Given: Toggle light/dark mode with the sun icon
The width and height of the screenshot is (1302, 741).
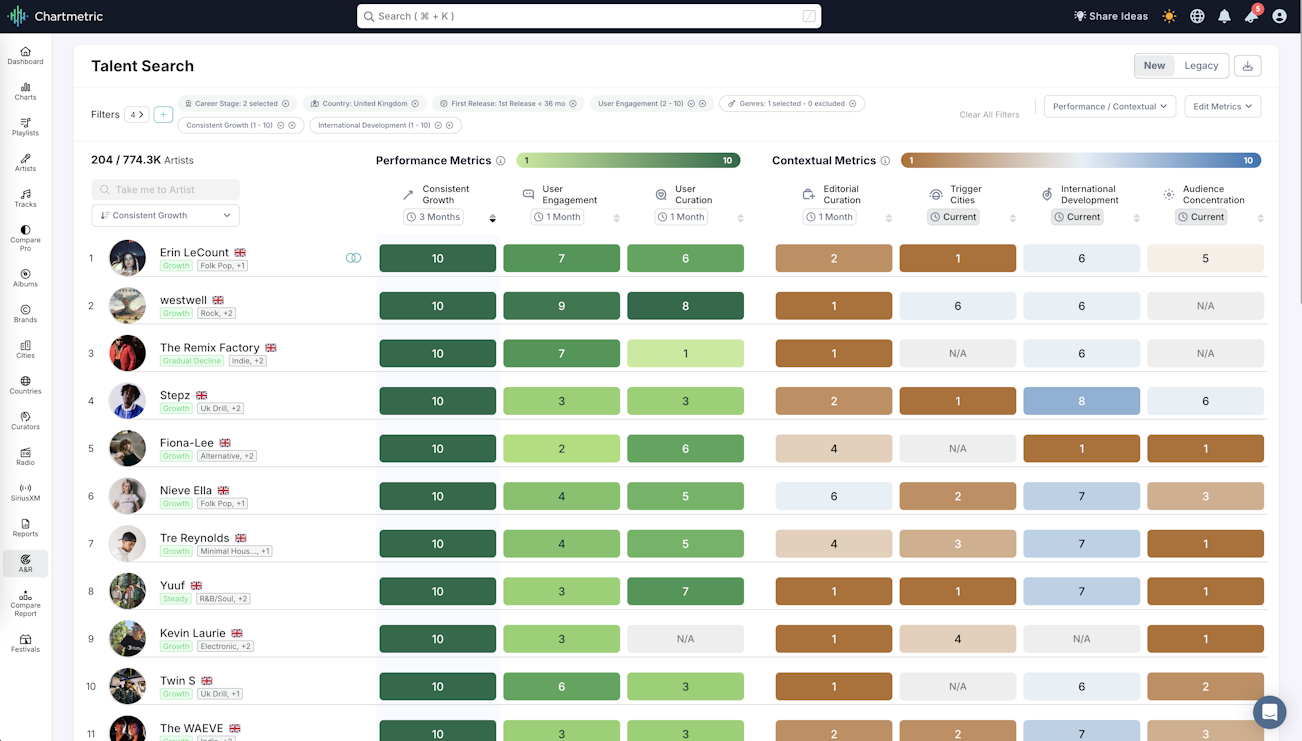Looking at the screenshot, I should point(1168,16).
